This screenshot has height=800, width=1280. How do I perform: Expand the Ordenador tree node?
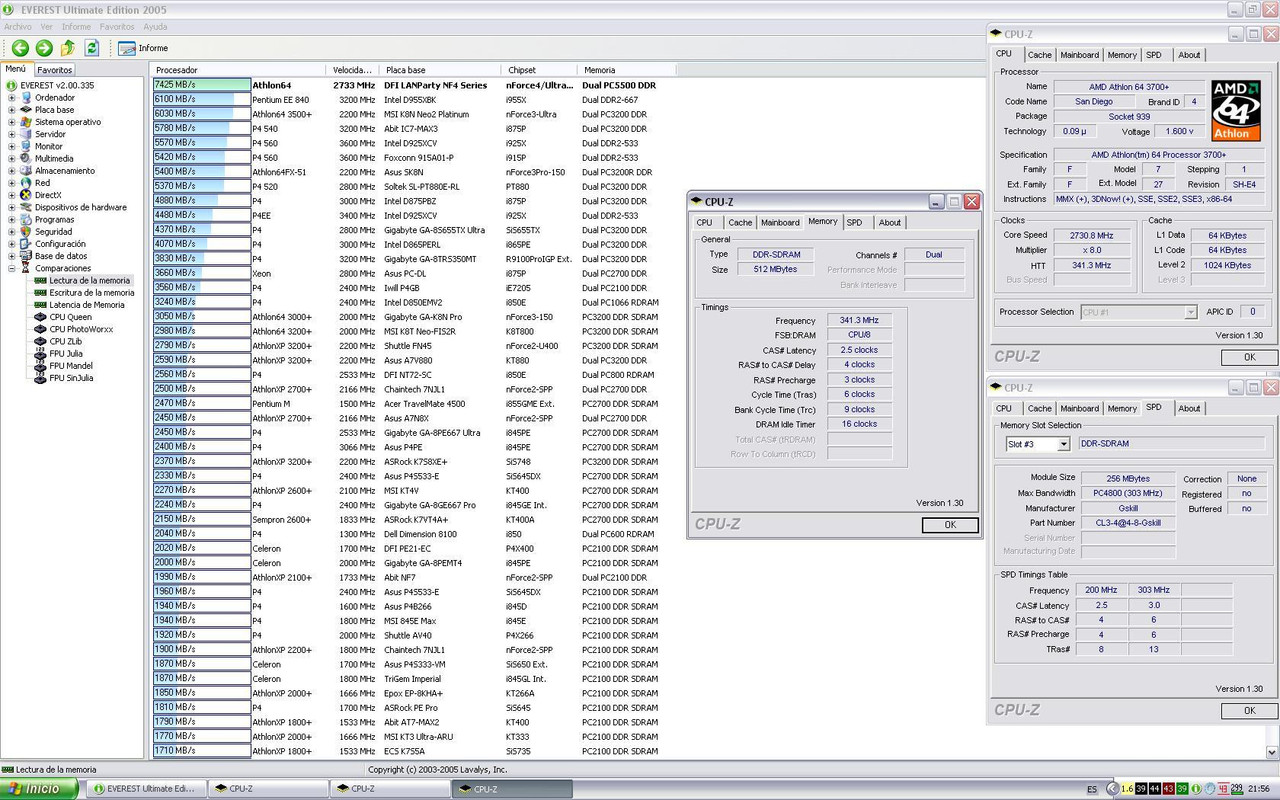12,98
